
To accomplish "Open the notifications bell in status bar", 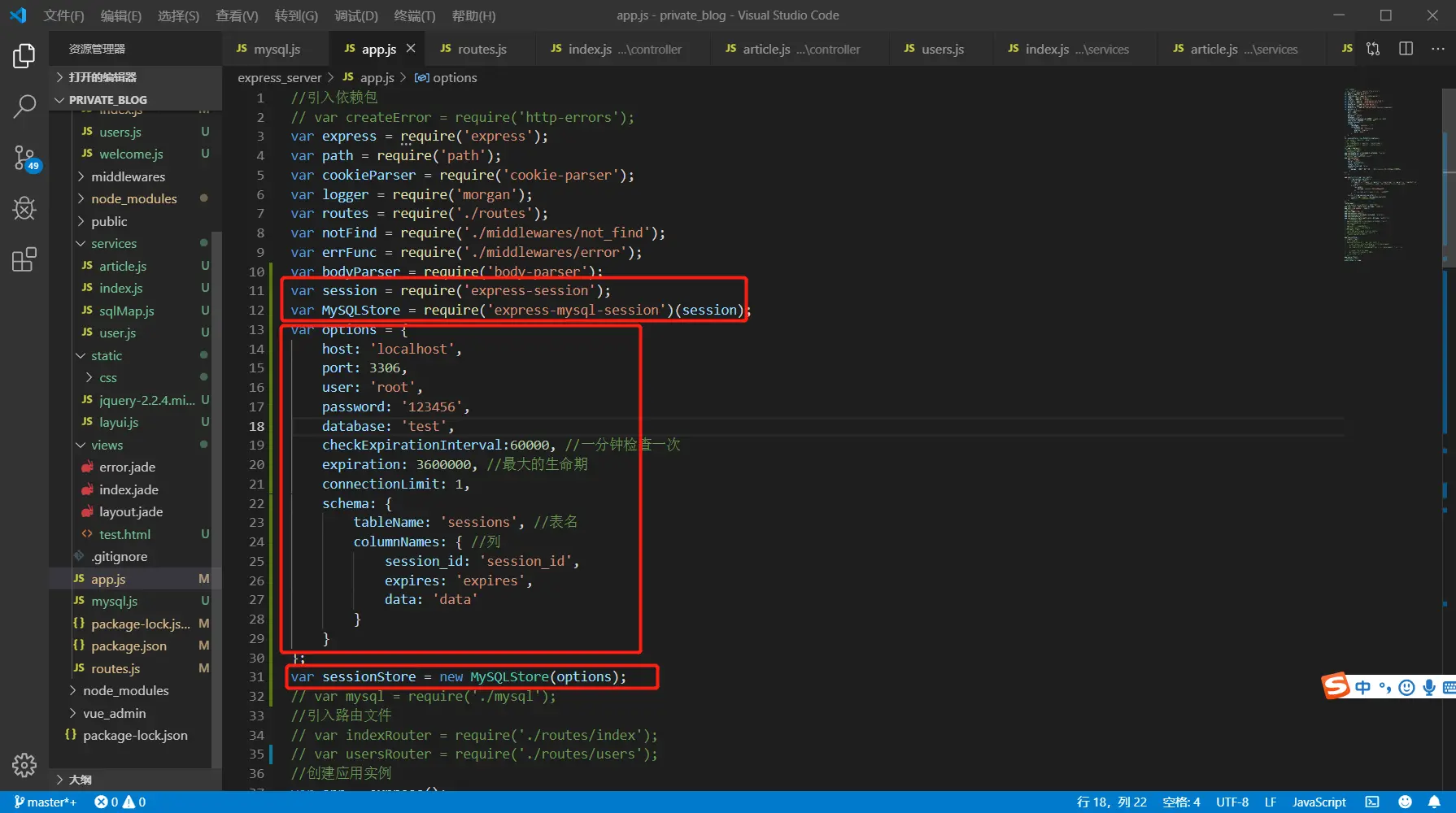I will click(1434, 802).
